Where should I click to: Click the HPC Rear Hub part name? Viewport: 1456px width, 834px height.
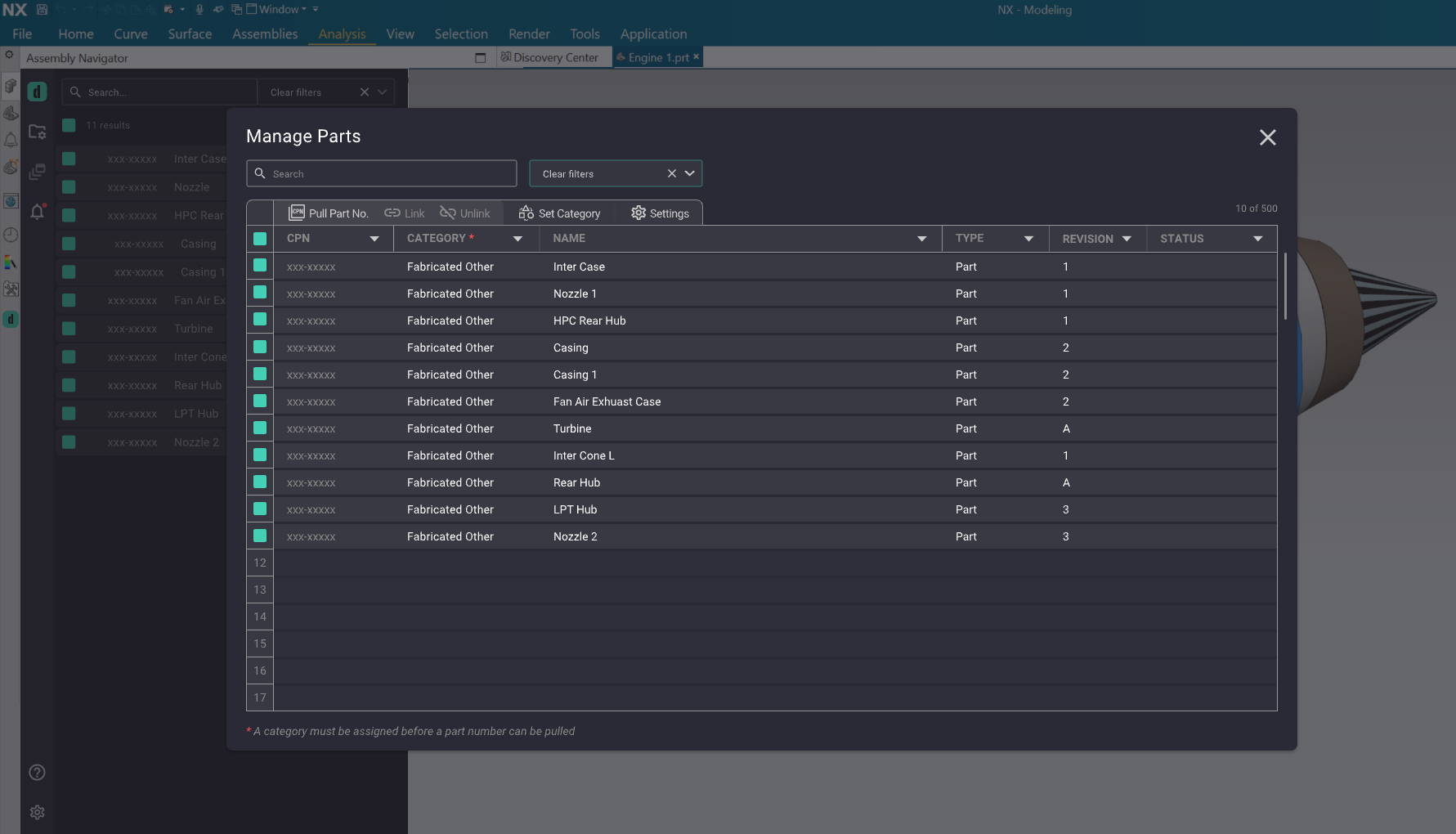click(x=589, y=321)
